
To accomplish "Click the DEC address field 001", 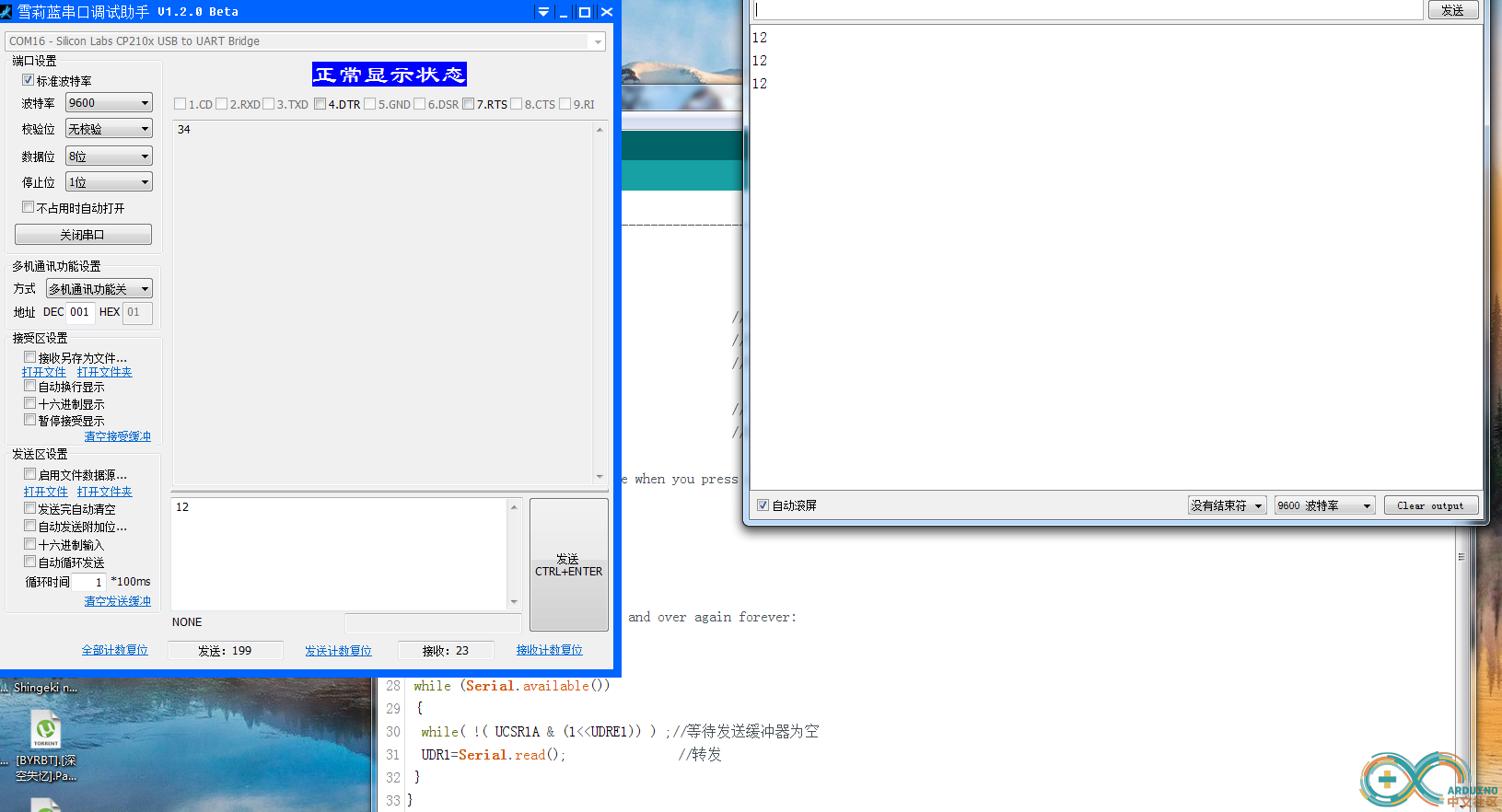I will (81, 312).
